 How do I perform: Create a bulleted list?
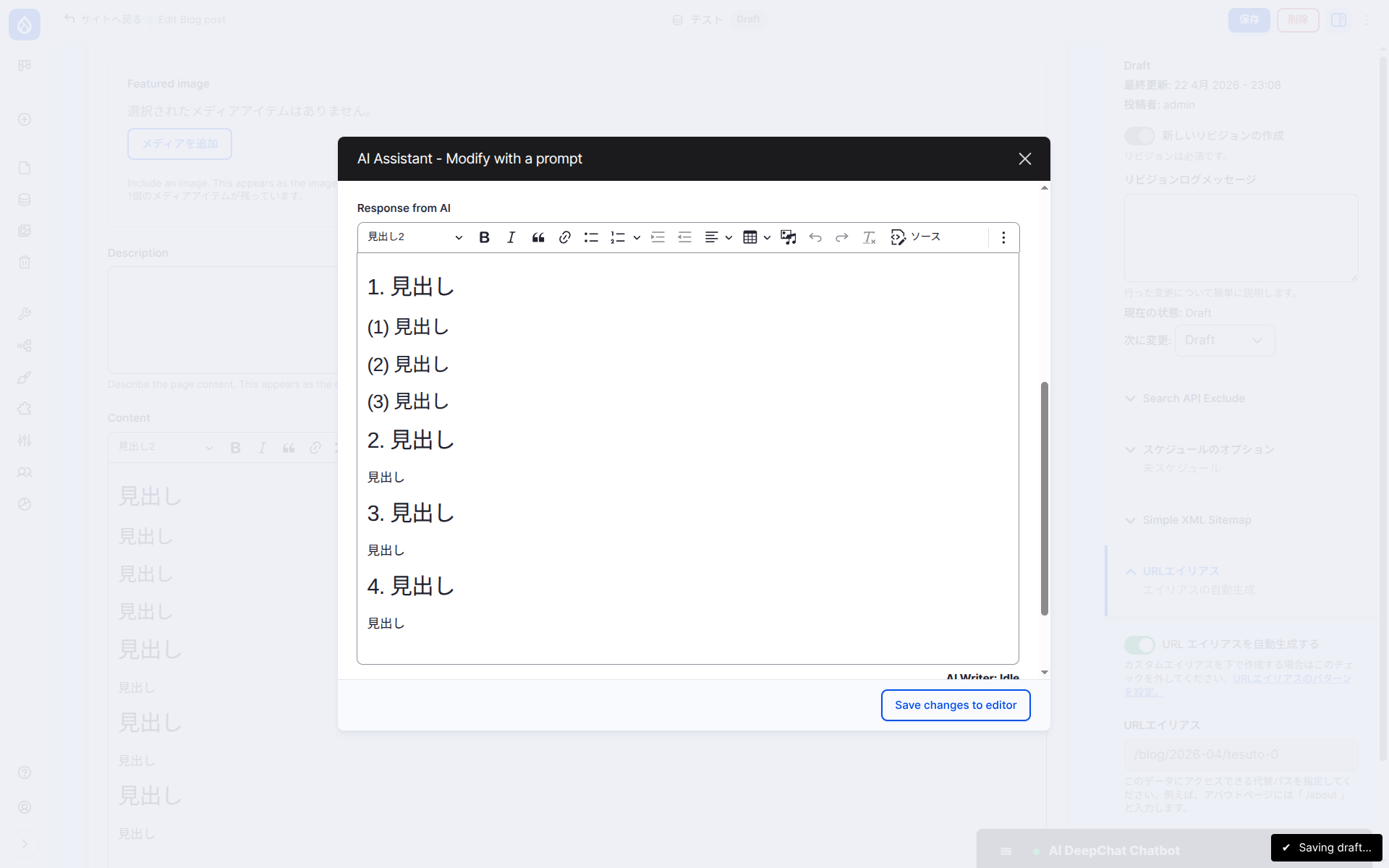[x=591, y=237]
